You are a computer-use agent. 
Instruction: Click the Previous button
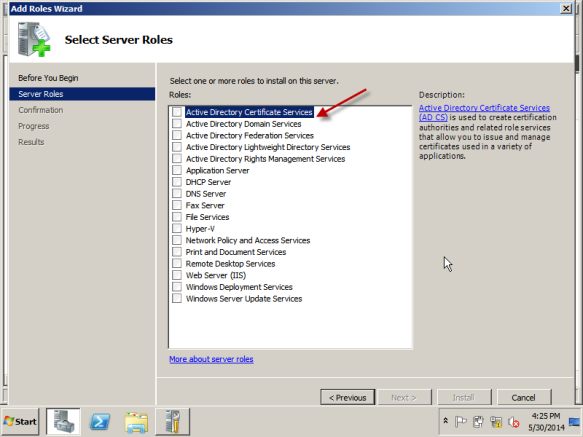click(347, 398)
